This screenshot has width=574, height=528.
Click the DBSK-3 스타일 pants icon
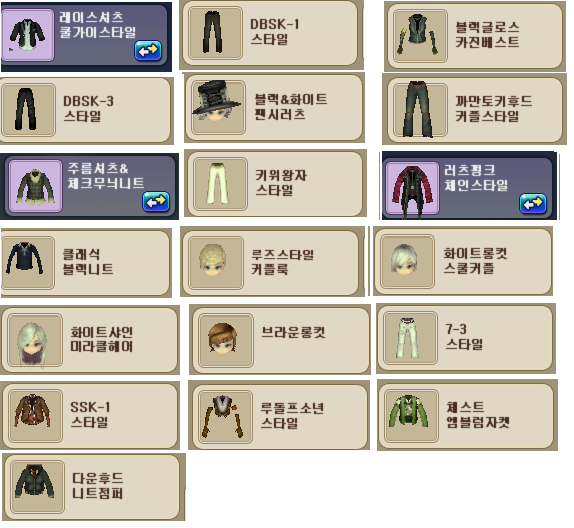28,109
